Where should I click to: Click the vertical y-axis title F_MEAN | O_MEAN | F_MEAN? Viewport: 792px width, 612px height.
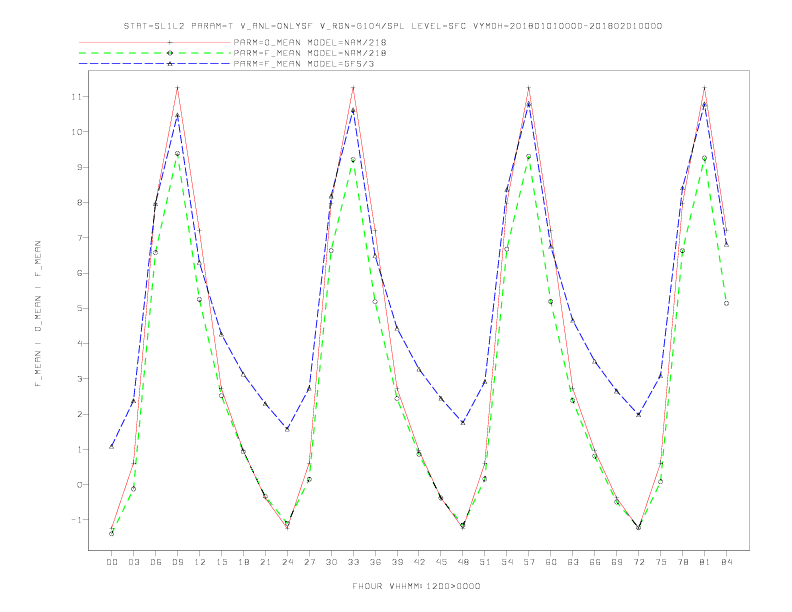38,314
